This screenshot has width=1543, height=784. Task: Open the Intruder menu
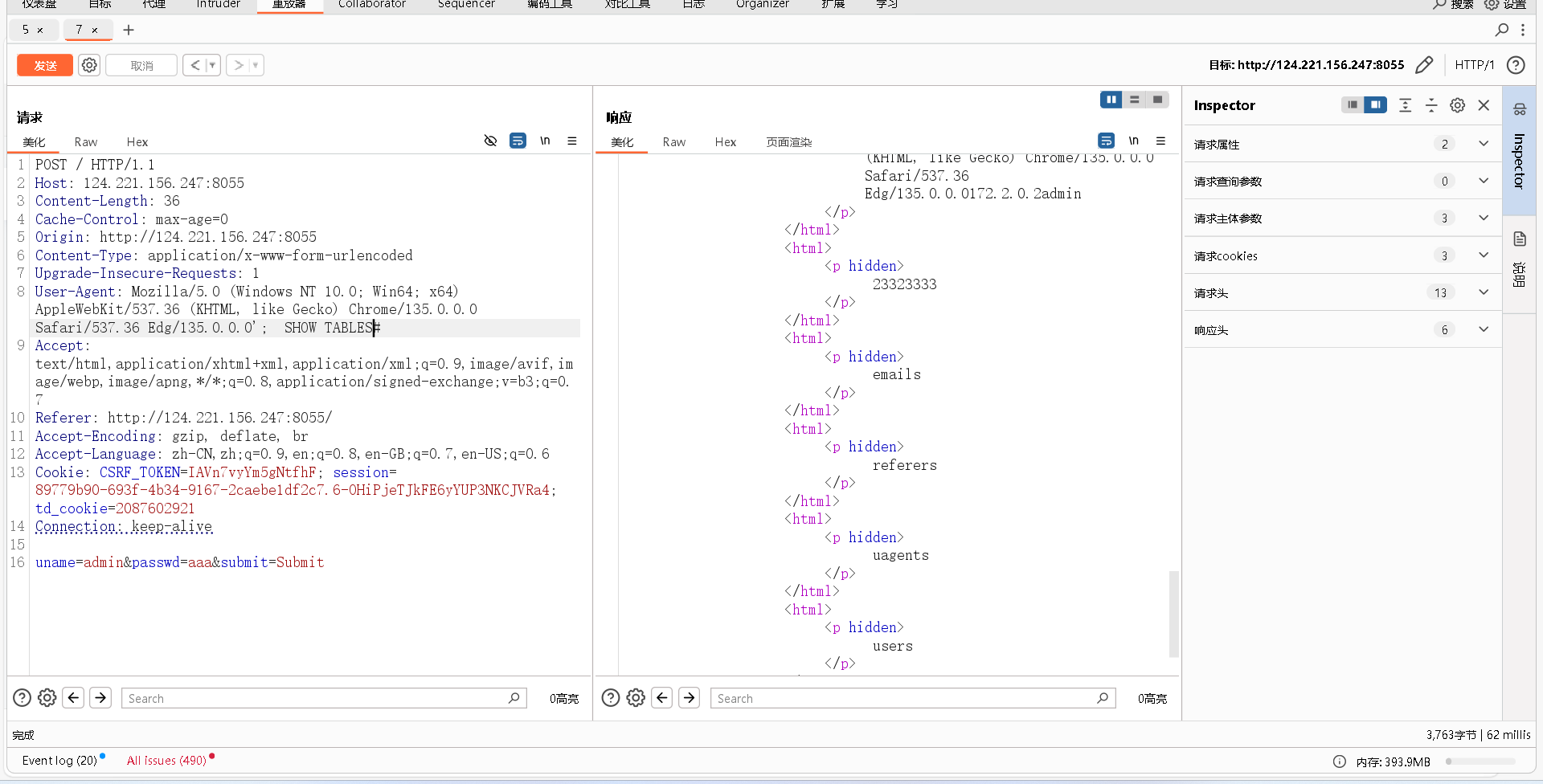[x=218, y=5]
